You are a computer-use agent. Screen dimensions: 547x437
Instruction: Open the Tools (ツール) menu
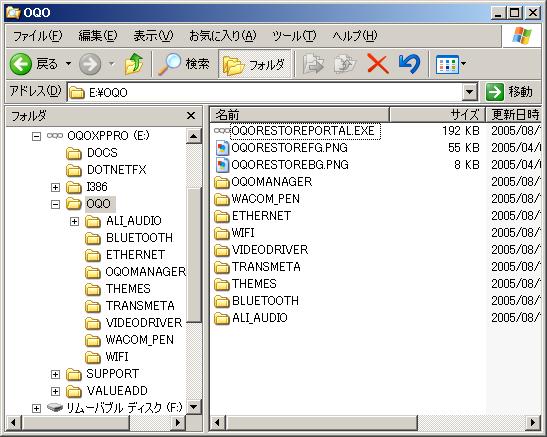[x=294, y=36]
